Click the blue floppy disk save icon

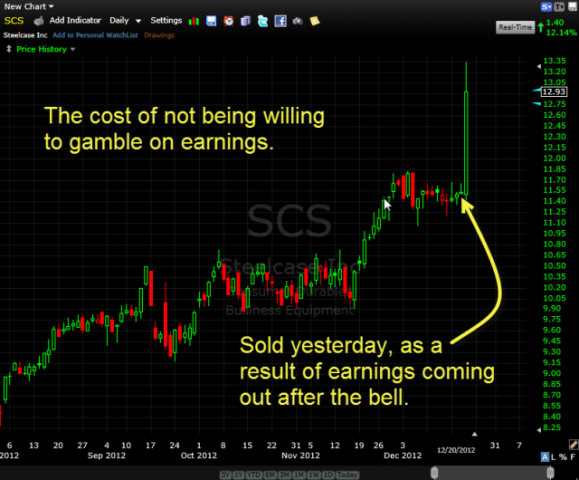[x=211, y=21]
